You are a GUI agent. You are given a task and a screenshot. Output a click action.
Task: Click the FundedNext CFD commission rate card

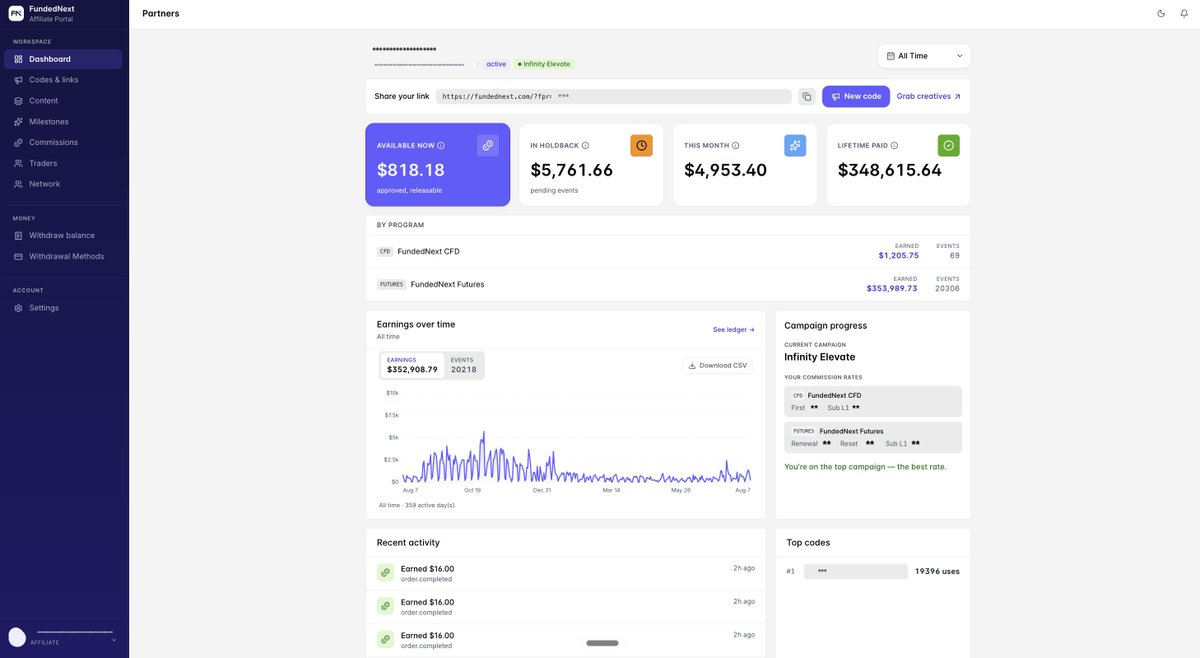873,401
